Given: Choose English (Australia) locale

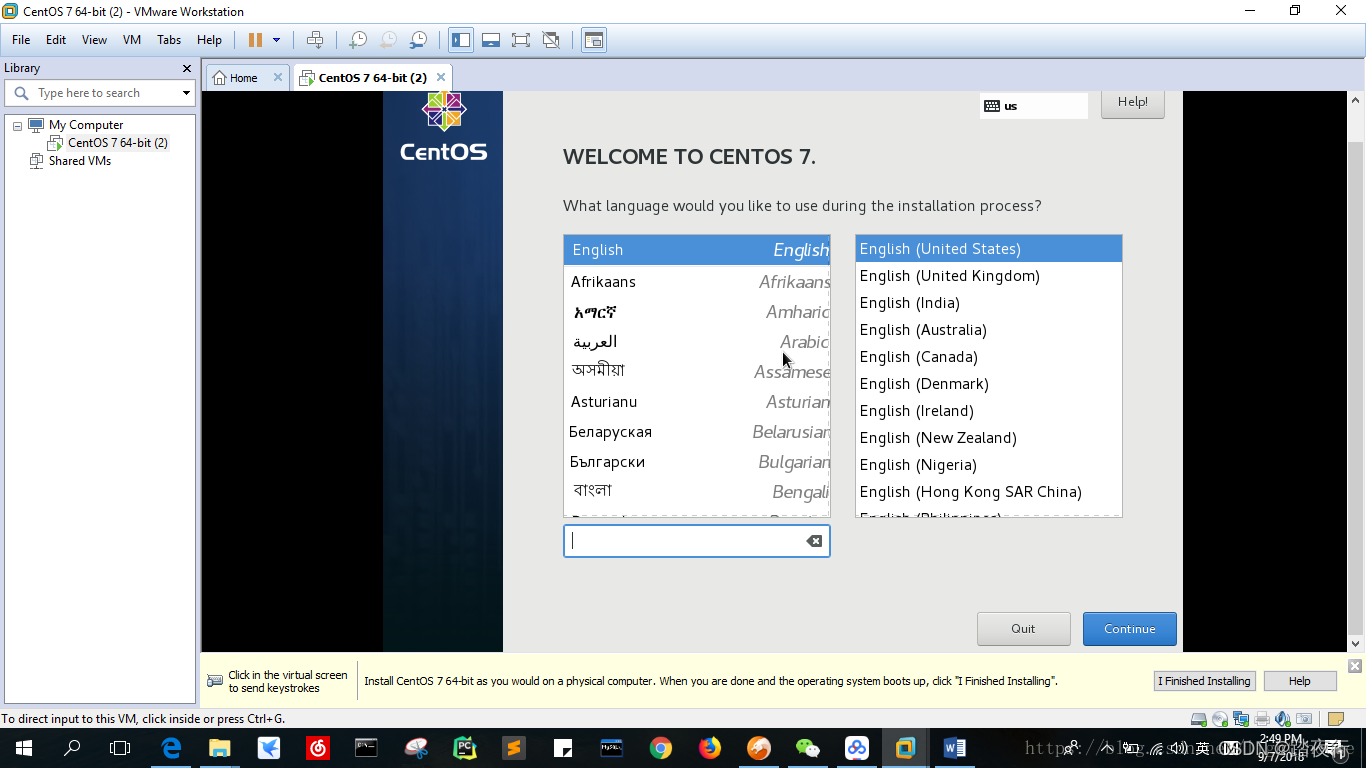Looking at the screenshot, I should tap(989, 330).
